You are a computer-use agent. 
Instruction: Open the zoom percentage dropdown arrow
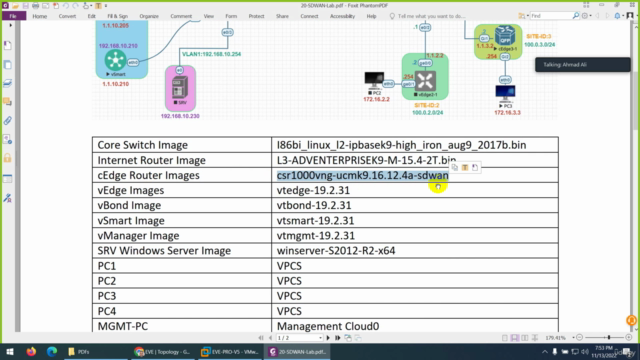click(x=573, y=338)
